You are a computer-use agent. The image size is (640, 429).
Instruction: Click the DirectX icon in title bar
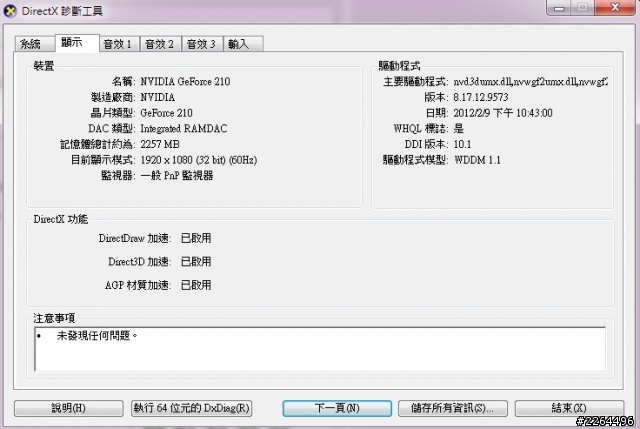(10, 11)
